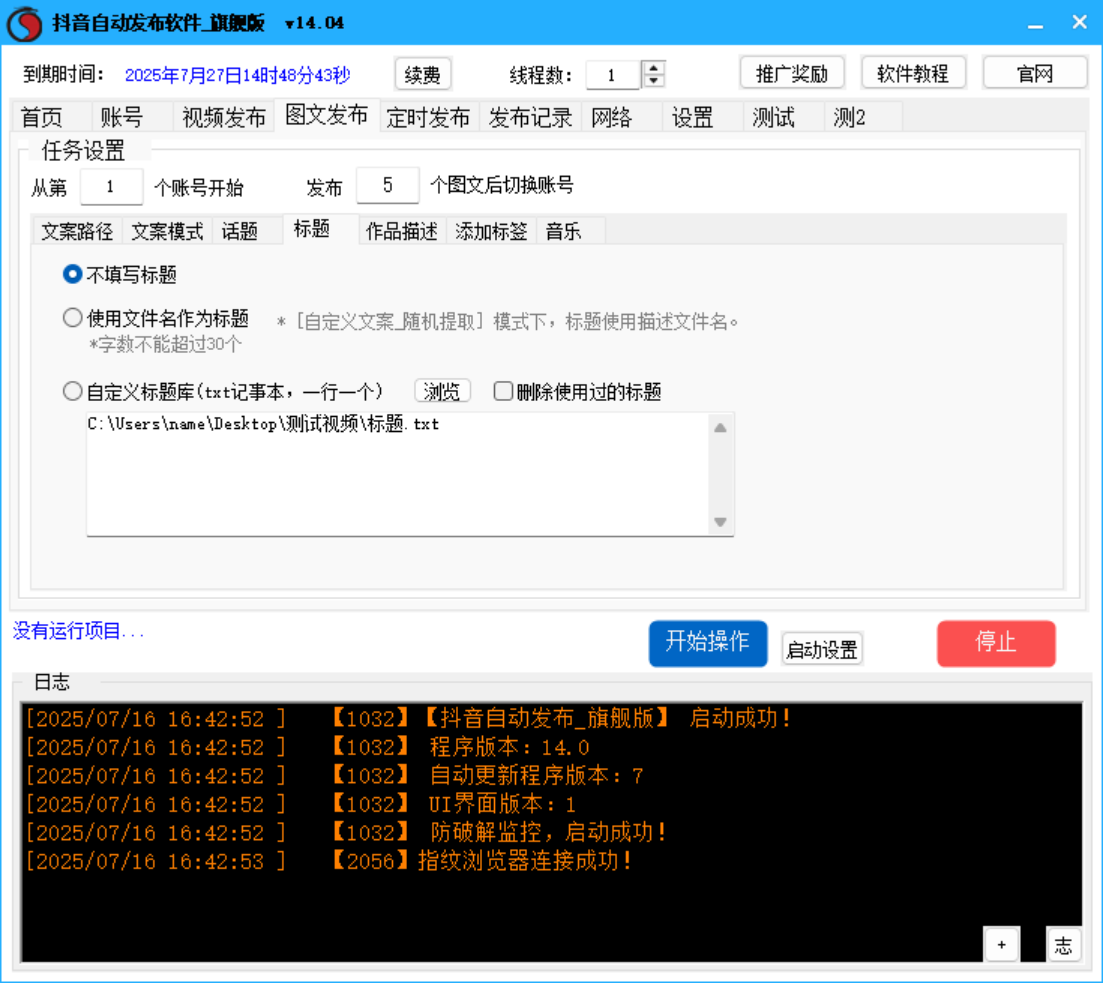Click the publish count field showing 5
1103x983 pixels.
(388, 185)
